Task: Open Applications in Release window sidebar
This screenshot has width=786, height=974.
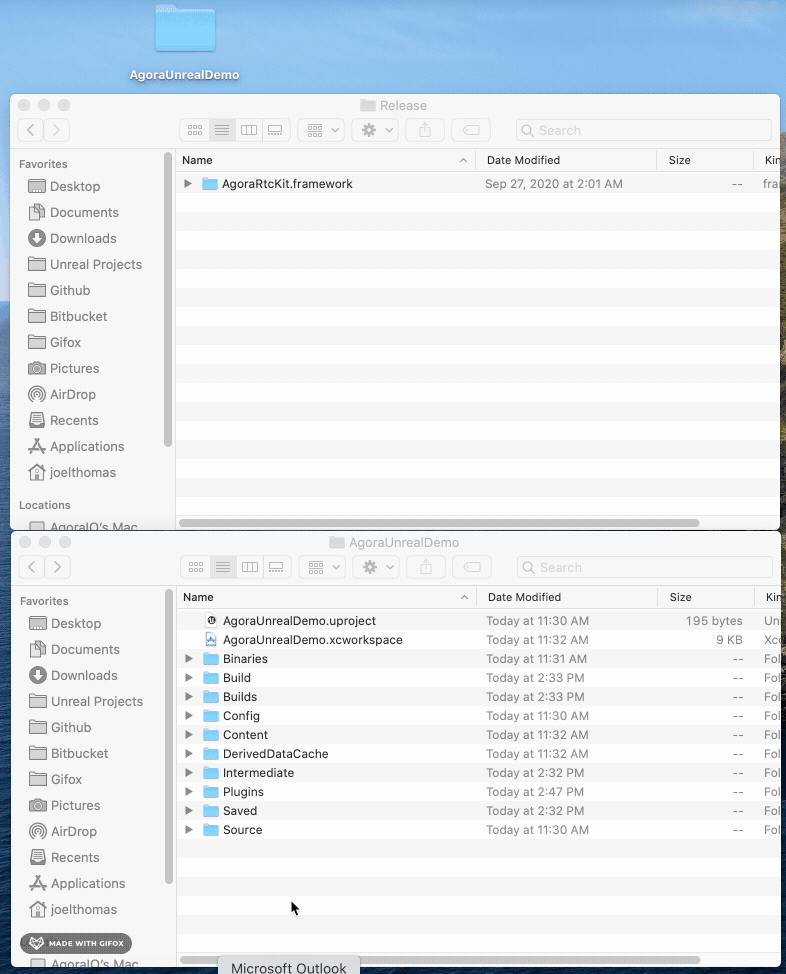Action: [x=76, y=447]
